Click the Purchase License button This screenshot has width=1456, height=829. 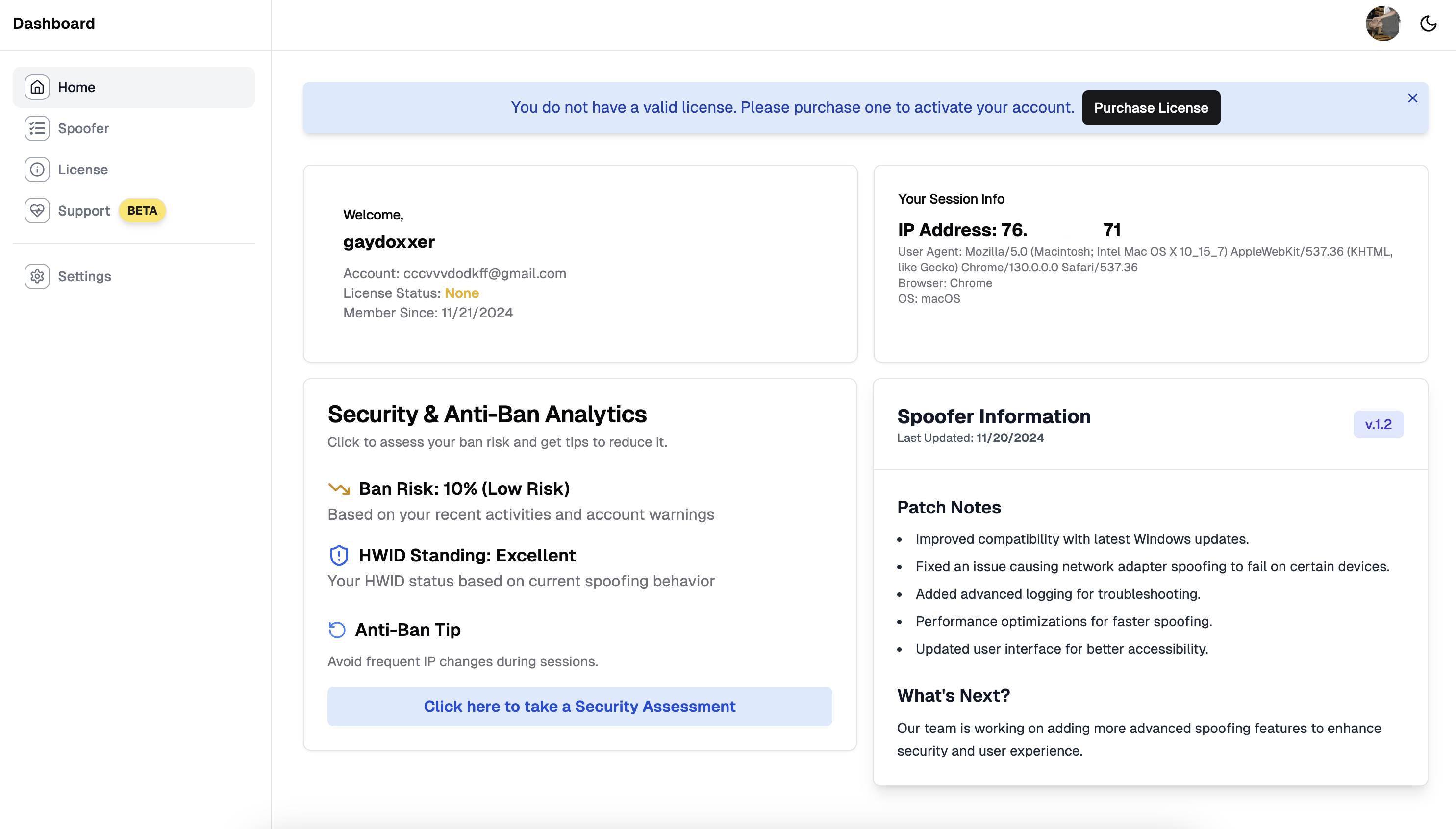click(1151, 108)
